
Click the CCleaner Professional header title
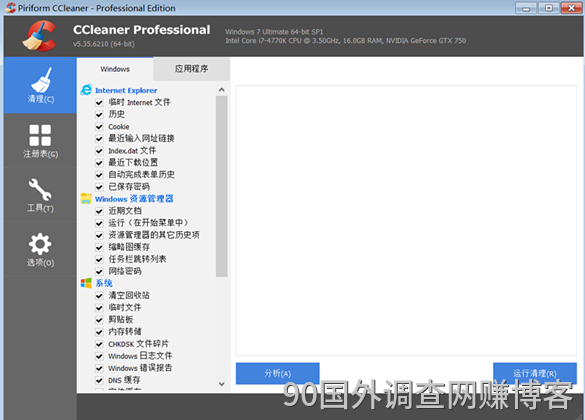point(142,30)
